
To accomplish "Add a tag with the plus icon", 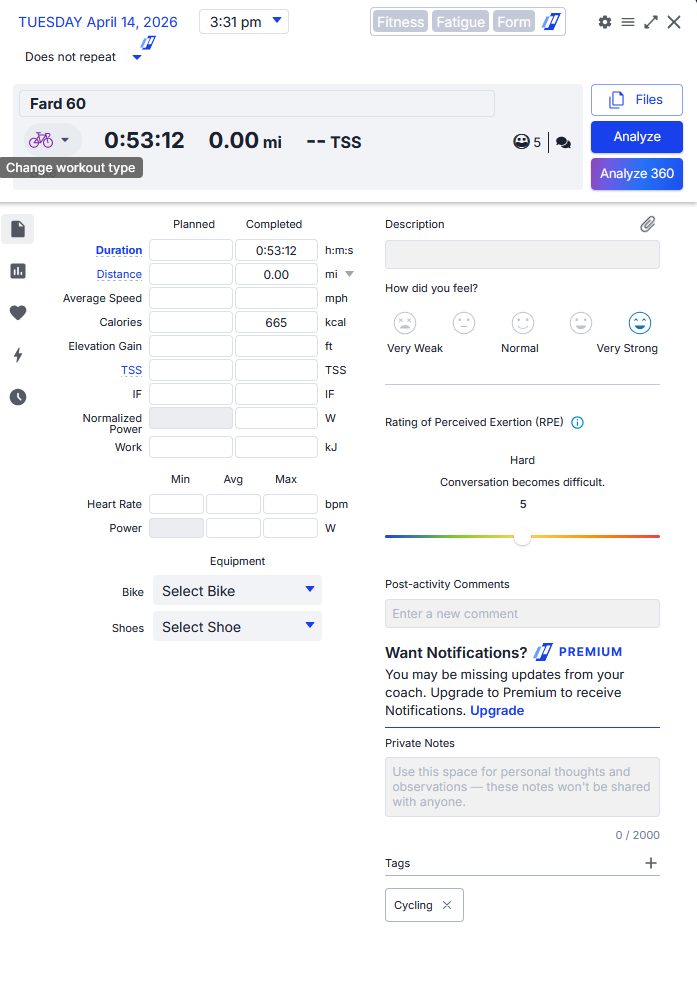I will tap(651, 863).
